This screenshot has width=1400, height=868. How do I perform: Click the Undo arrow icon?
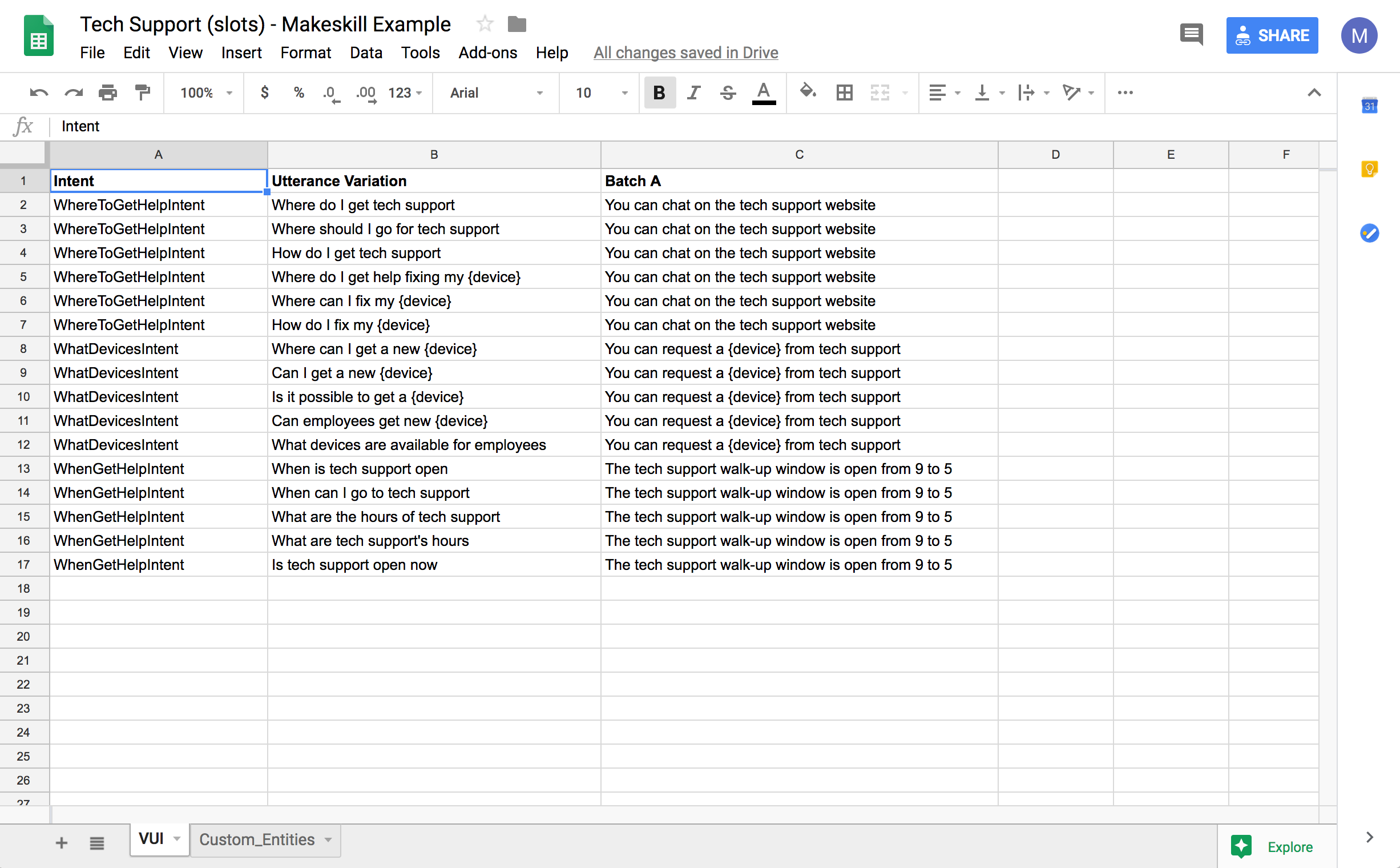pos(39,93)
